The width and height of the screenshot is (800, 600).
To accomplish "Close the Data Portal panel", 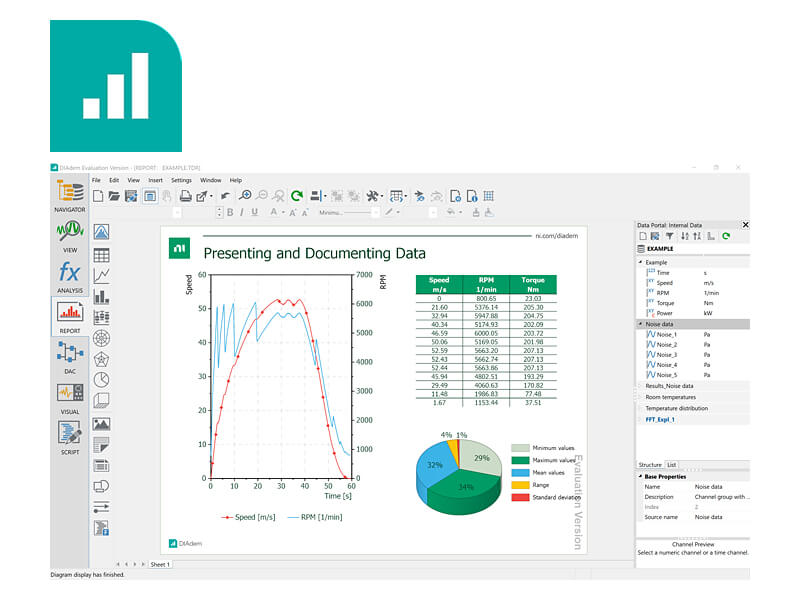I will pyautogui.click(x=745, y=224).
